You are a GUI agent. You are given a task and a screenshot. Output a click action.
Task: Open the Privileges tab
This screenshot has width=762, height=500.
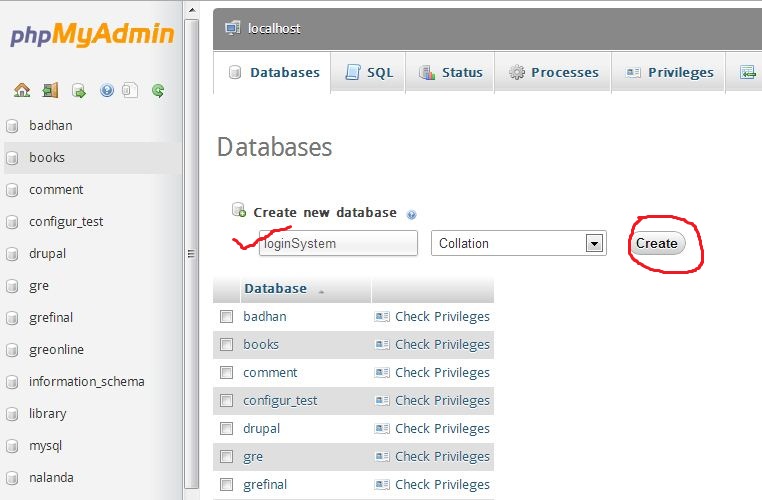point(669,73)
